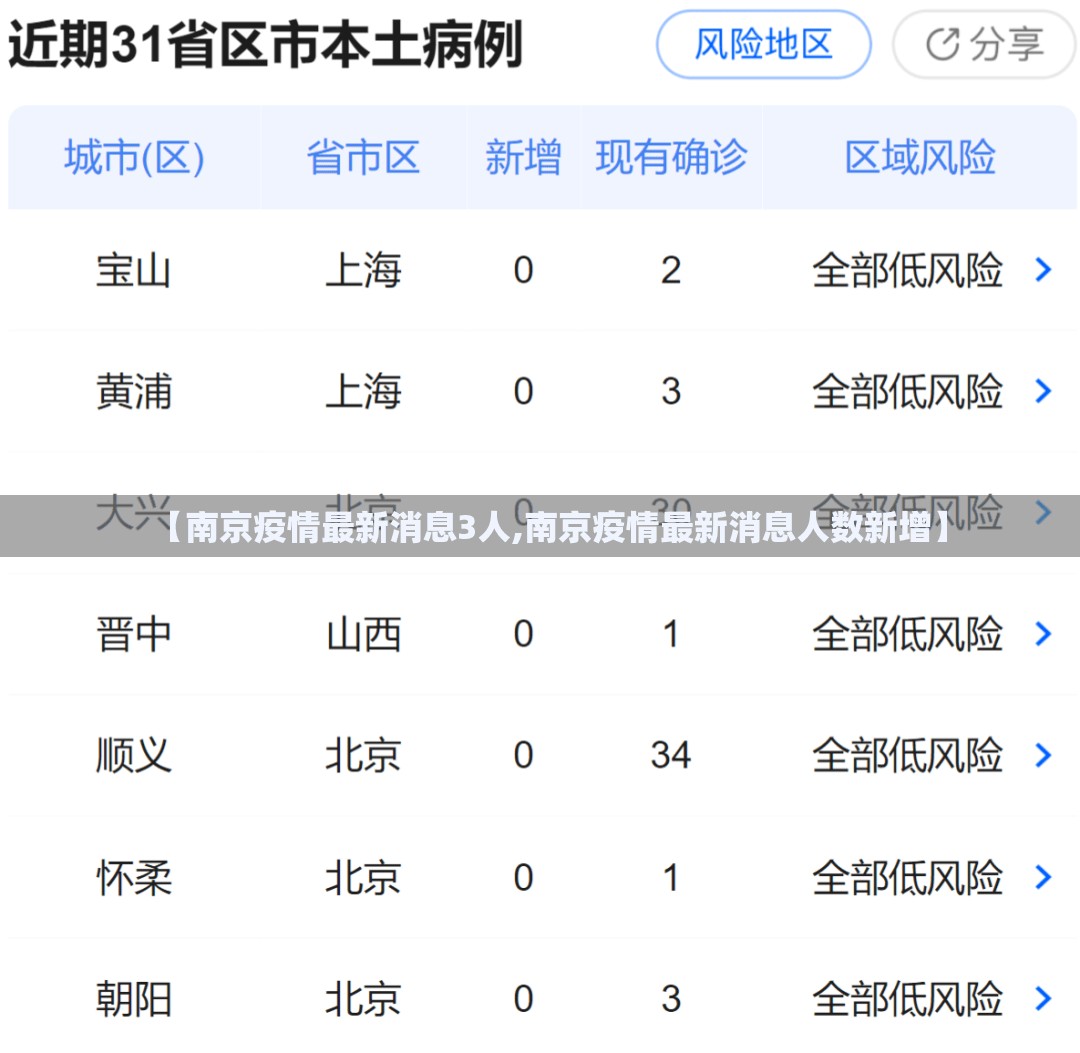
Task: Click the 怀柔 city name
Action: (x=134, y=877)
